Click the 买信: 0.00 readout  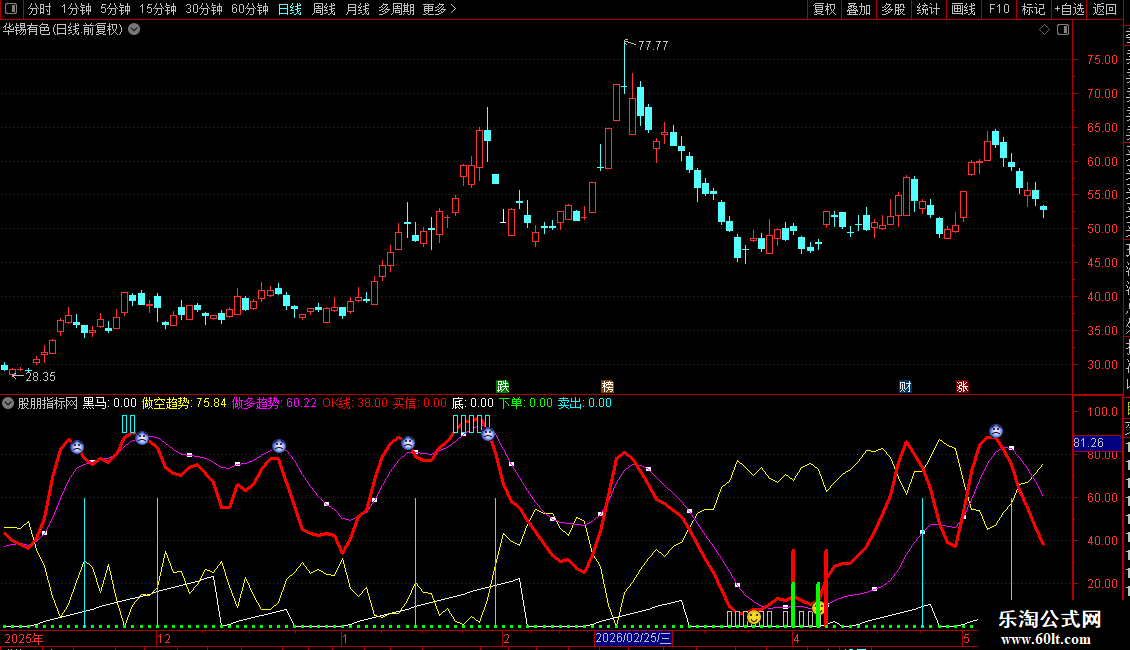click(419, 403)
